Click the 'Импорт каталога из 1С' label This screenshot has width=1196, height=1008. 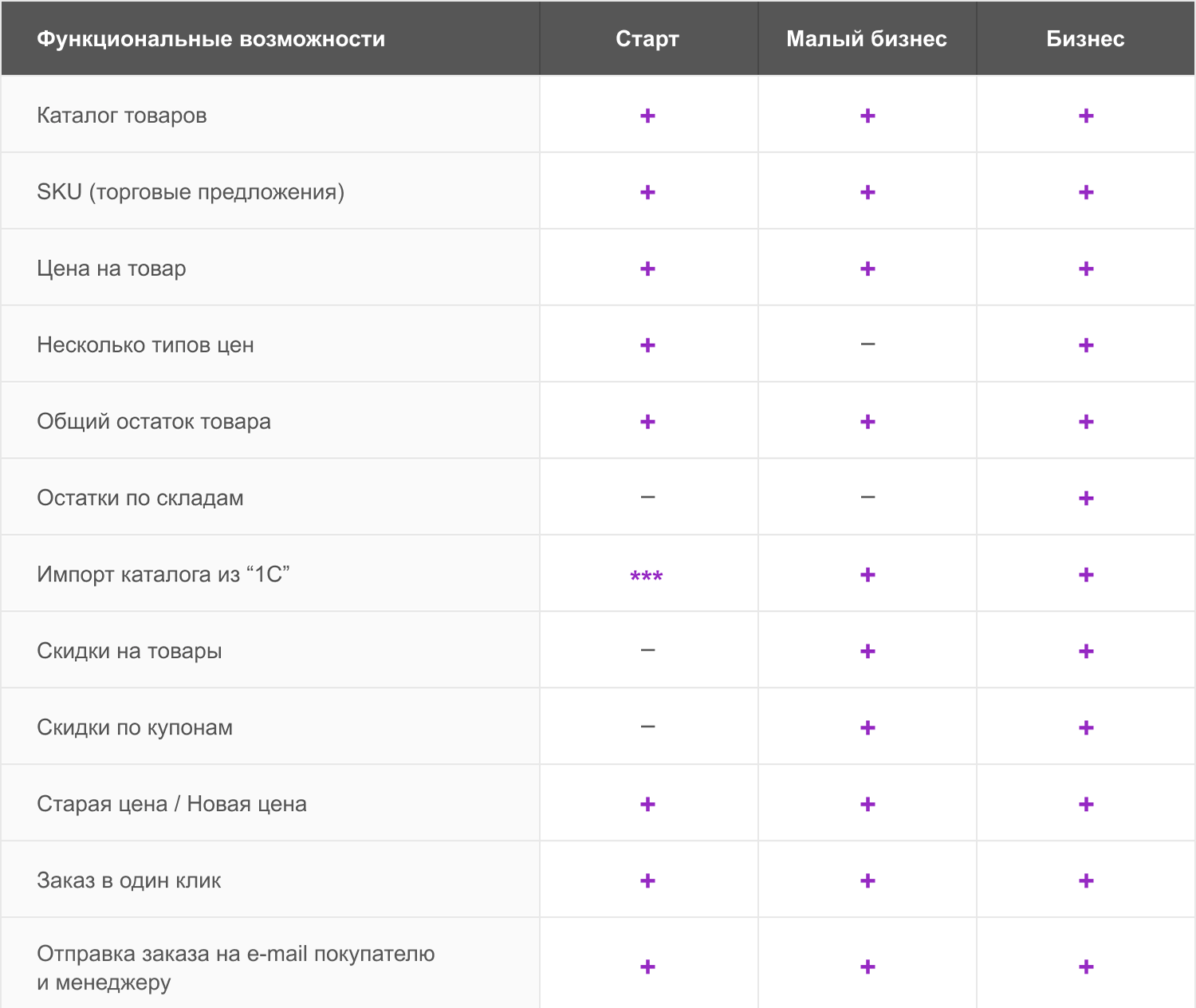(163, 574)
